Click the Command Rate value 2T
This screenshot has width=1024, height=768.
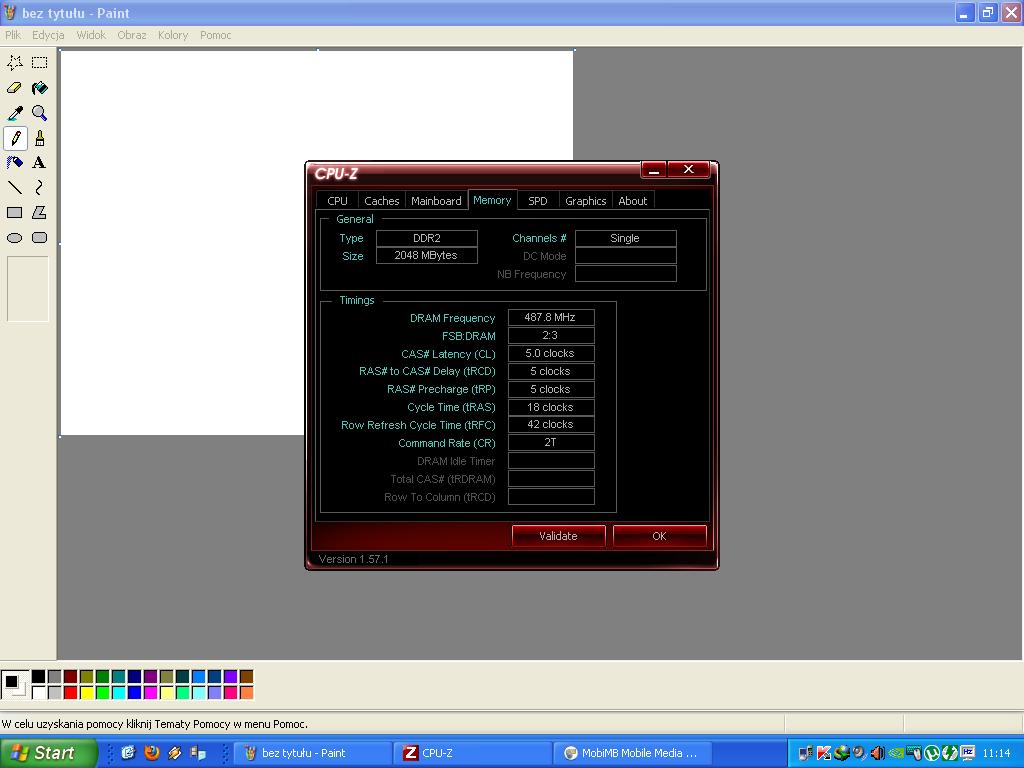[551, 442]
